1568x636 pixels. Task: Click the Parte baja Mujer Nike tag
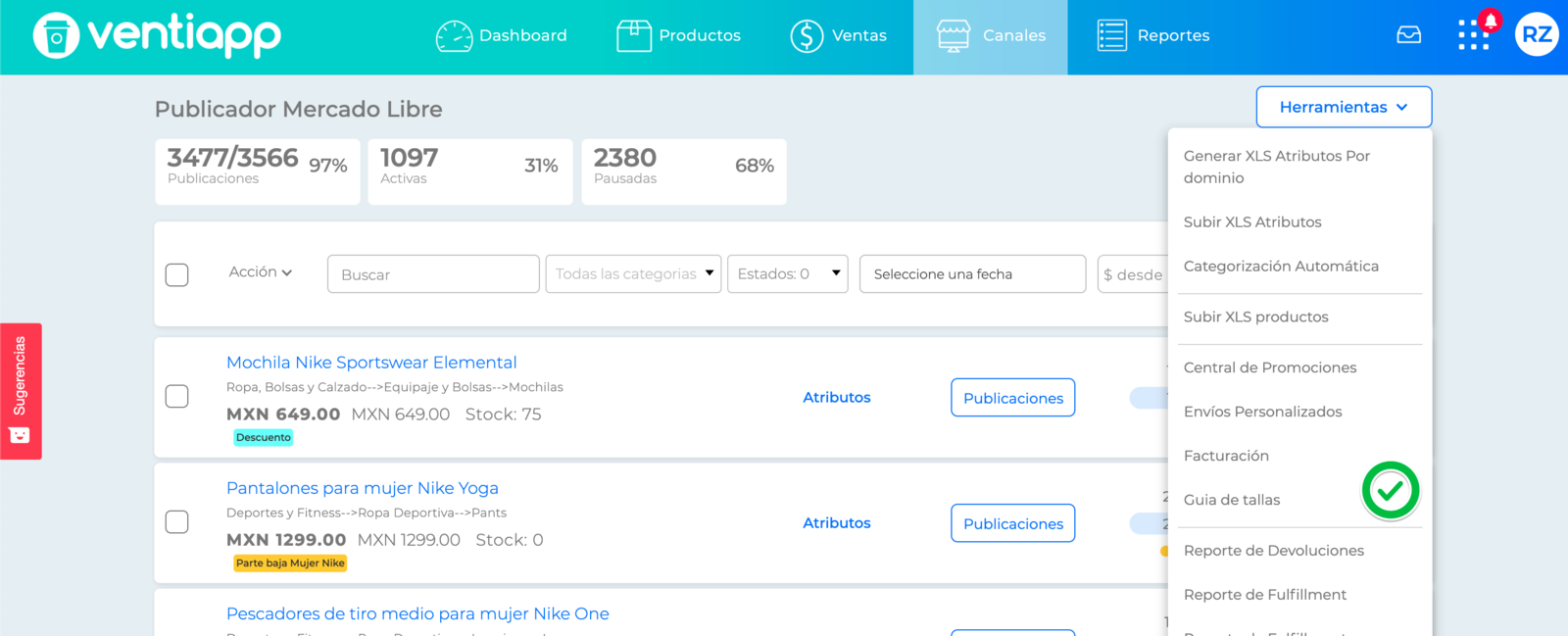[290, 563]
